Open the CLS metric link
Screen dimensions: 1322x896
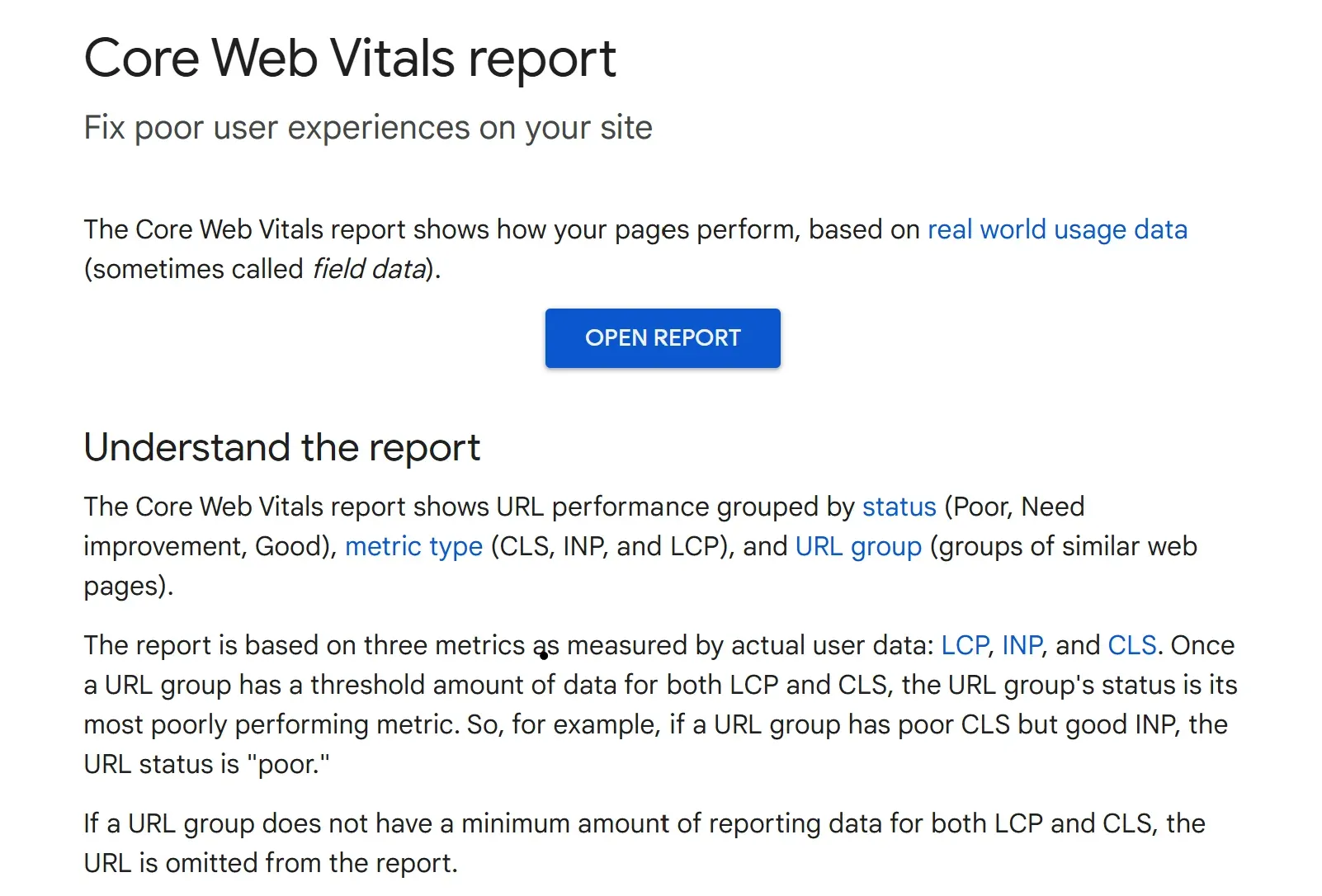[x=1132, y=645]
